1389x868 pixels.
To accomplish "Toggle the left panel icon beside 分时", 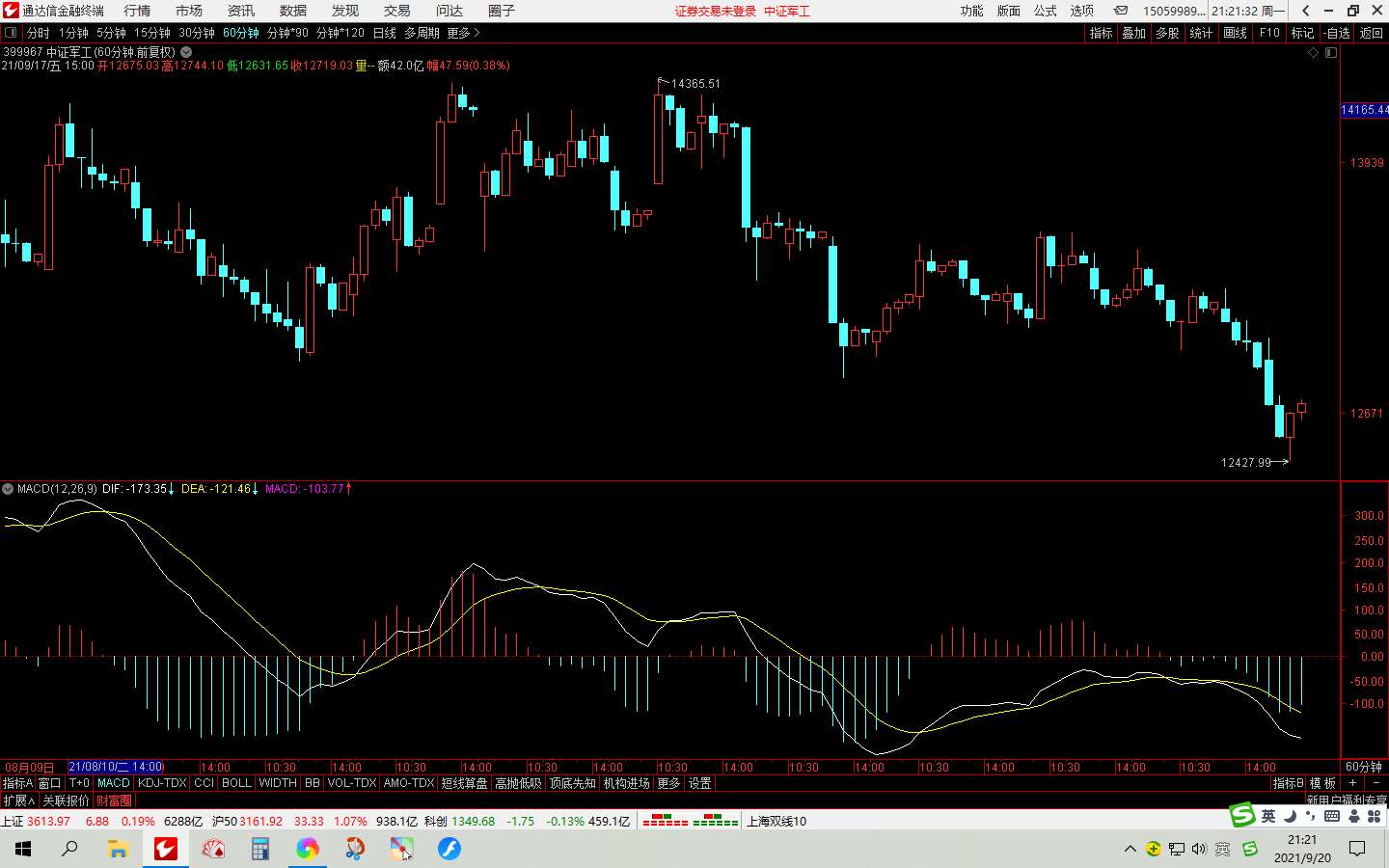I will [11, 32].
